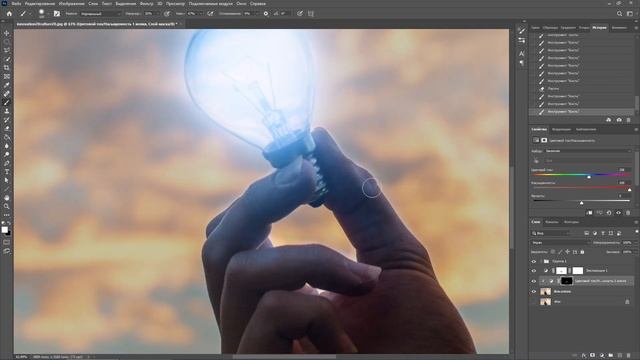Select the Фон копия layer thumbnail
640x360 pixels.
[x=545, y=291]
